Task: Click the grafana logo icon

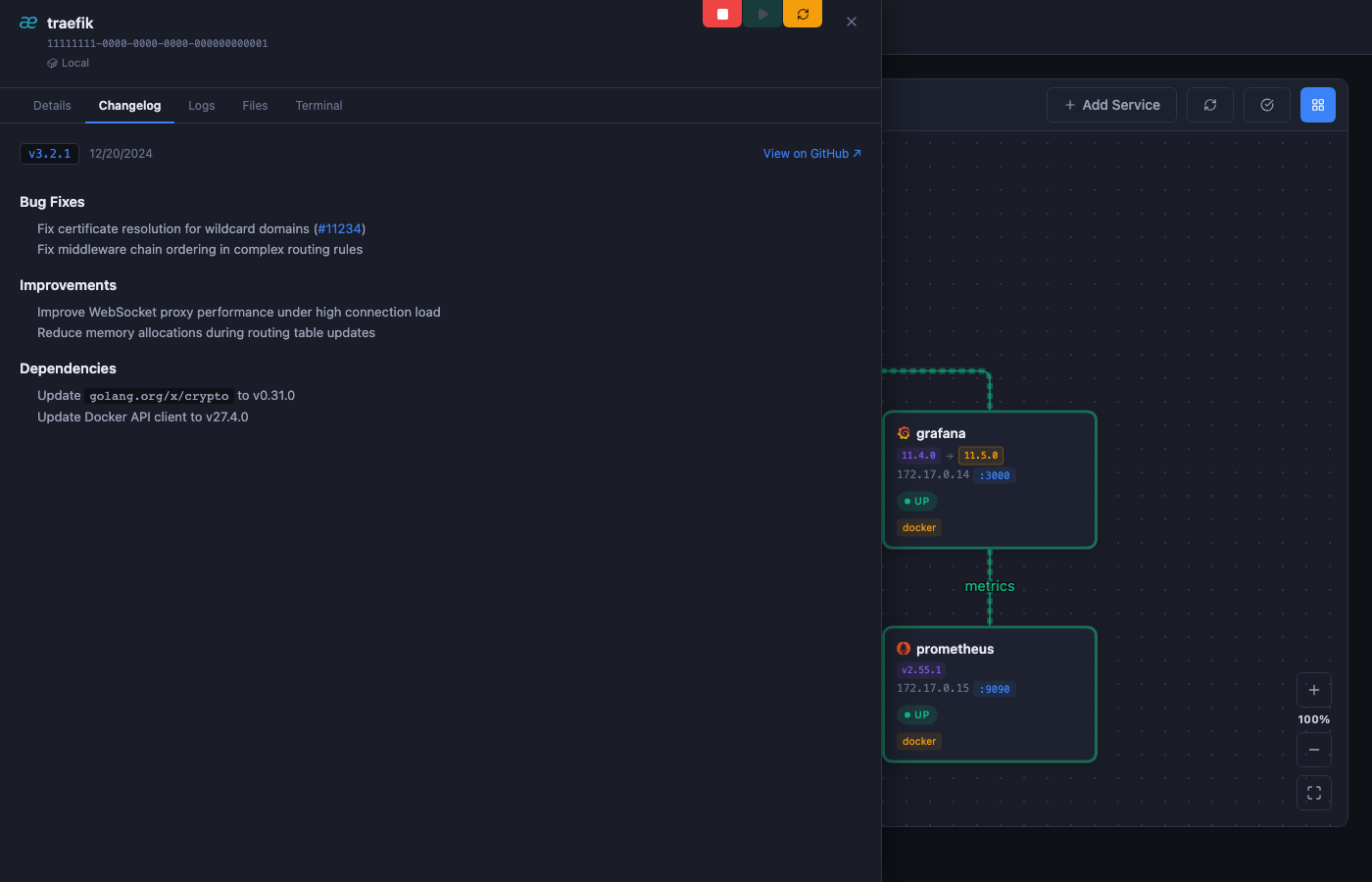Action: click(x=904, y=433)
